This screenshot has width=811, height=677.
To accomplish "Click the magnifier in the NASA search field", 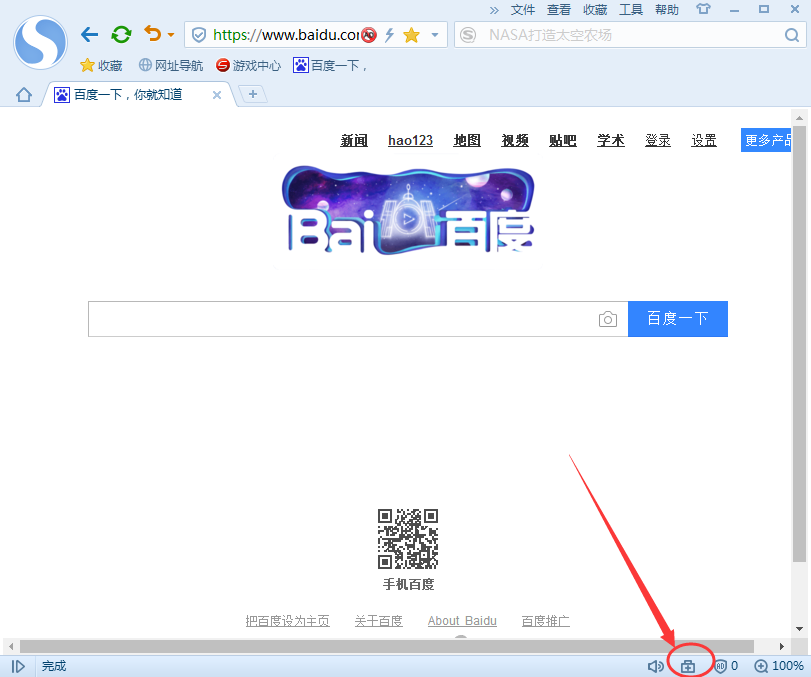I will pos(791,34).
